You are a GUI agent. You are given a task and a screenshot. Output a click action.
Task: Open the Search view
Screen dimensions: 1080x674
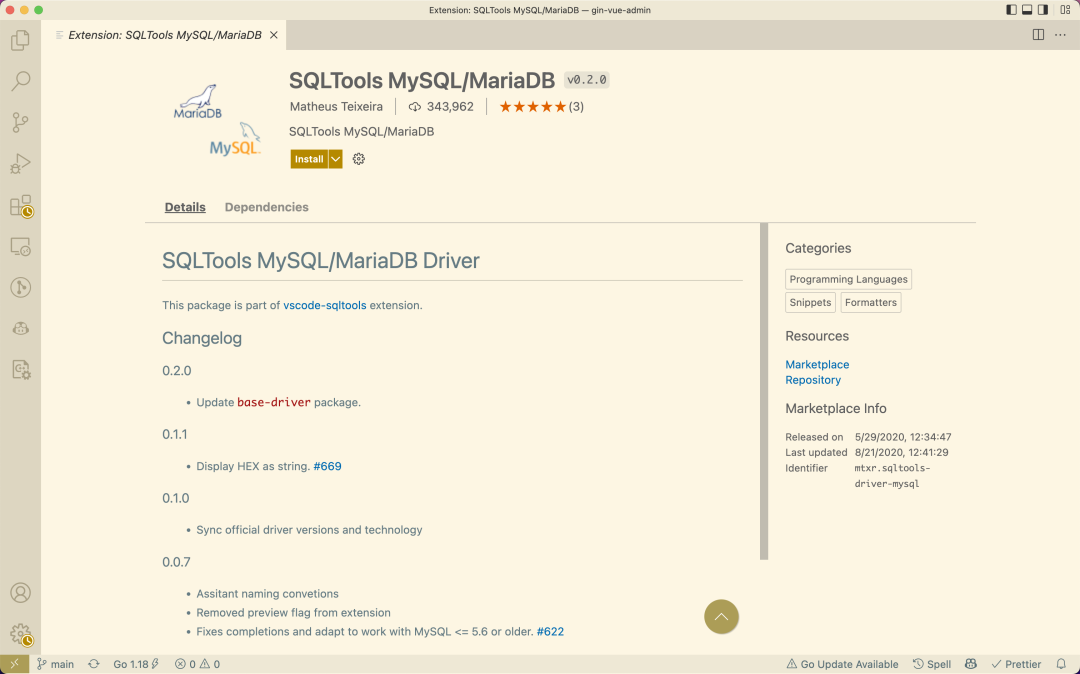pos(20,82)
